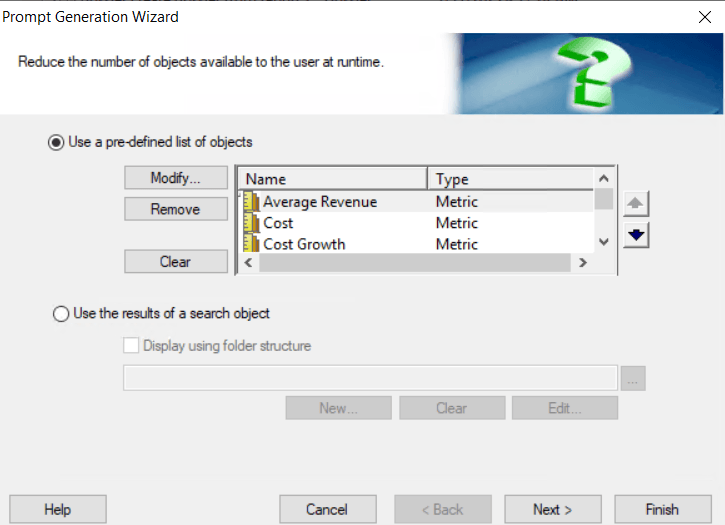
Task: Click 'Metric' type of Cost Growth row
Action: click(457, 244)
